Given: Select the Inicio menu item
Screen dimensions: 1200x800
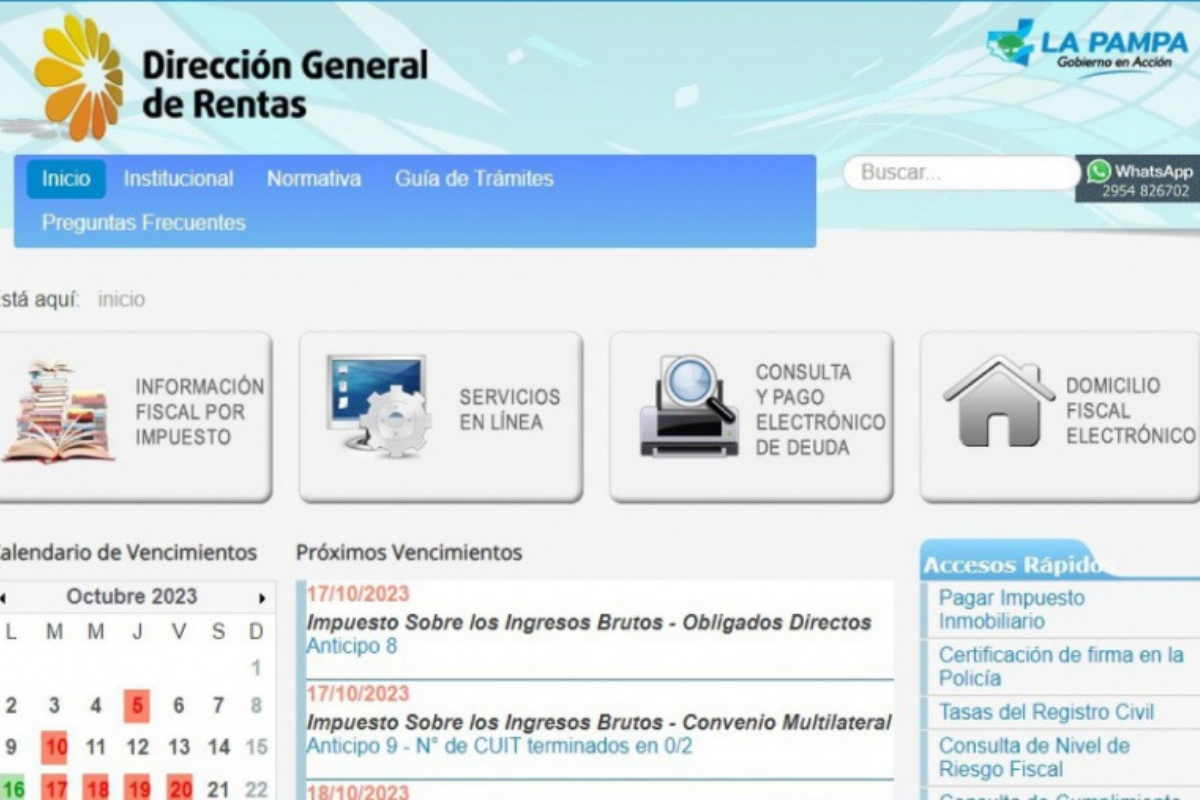Looking at the screenshot, I should 66,179.
